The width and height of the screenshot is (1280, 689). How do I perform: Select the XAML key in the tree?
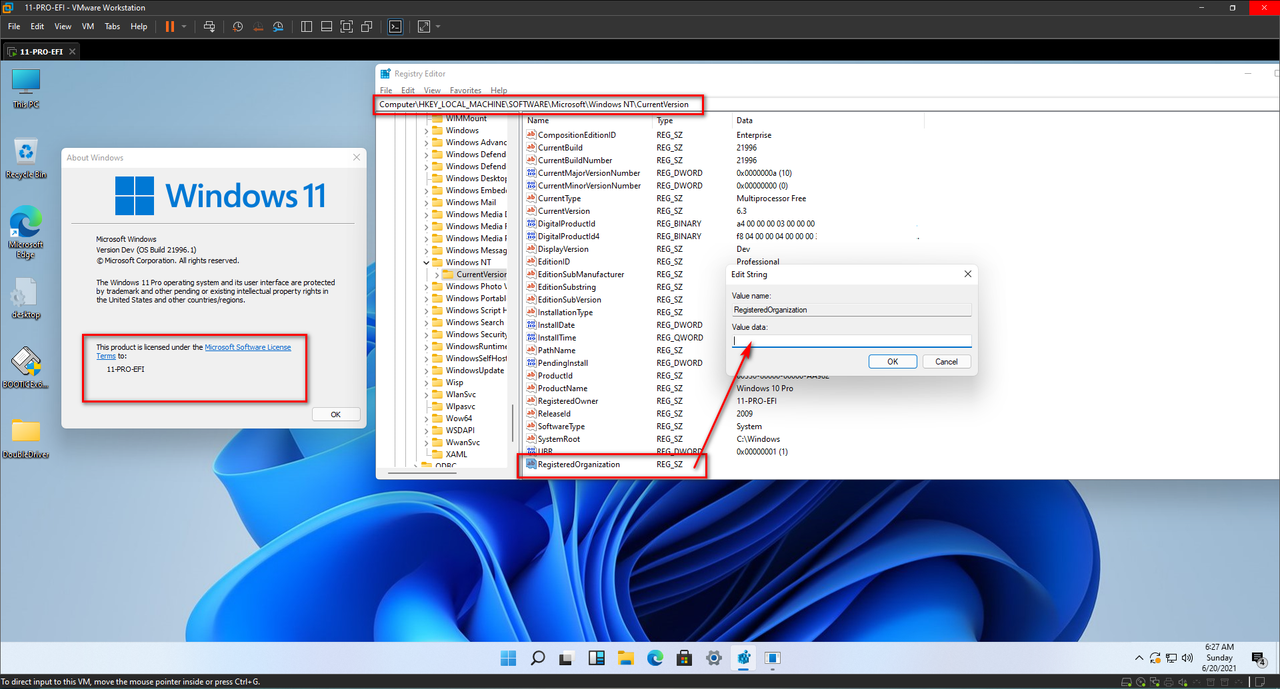pyautogui.click(x=456, y=454)
